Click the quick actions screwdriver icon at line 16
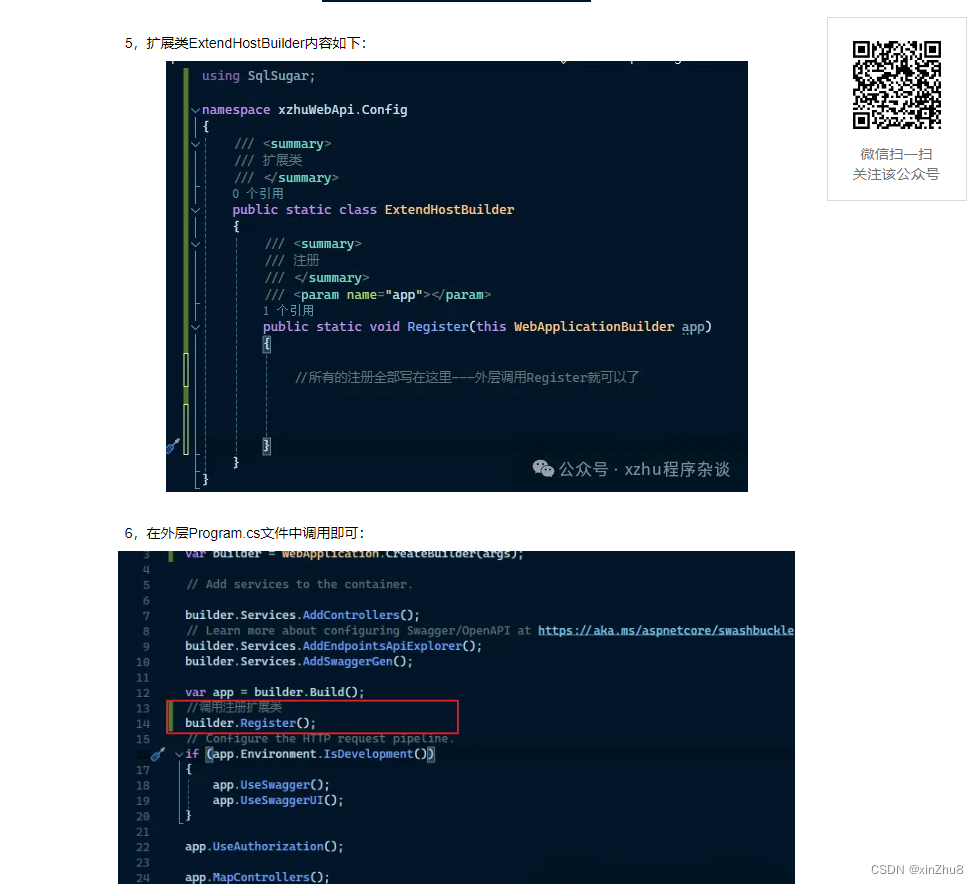Image resolution: width=979 pixels, height=884 pixels. pos(158,753)
